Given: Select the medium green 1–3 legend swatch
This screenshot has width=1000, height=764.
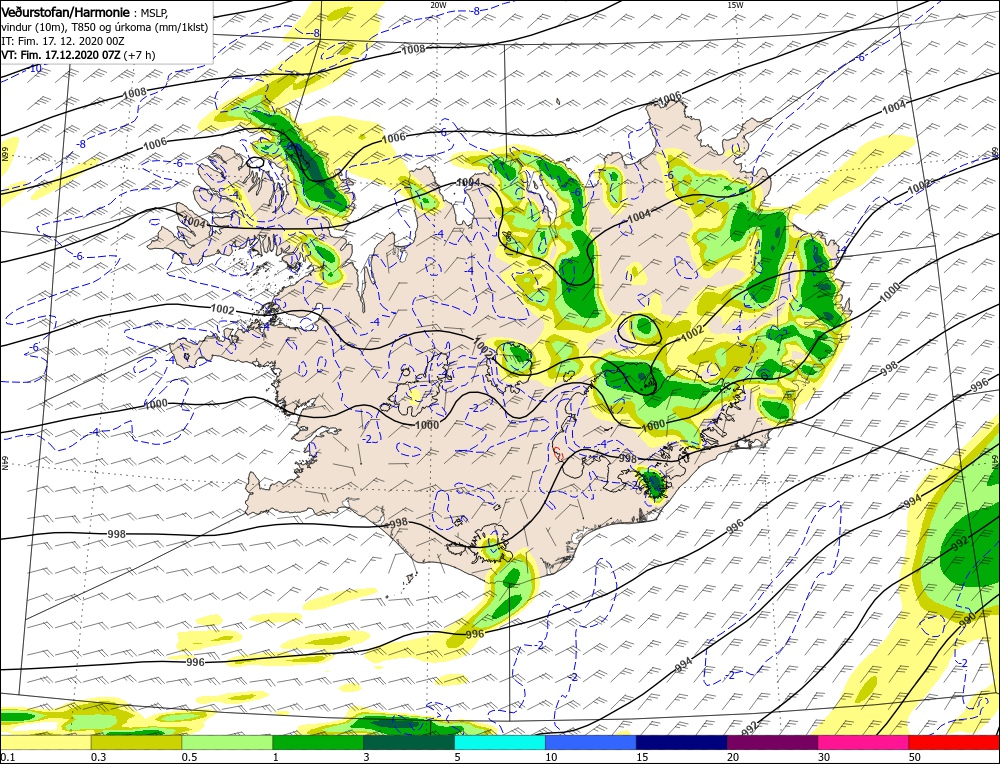Looking at the screenshot, I should pos(318,742).
